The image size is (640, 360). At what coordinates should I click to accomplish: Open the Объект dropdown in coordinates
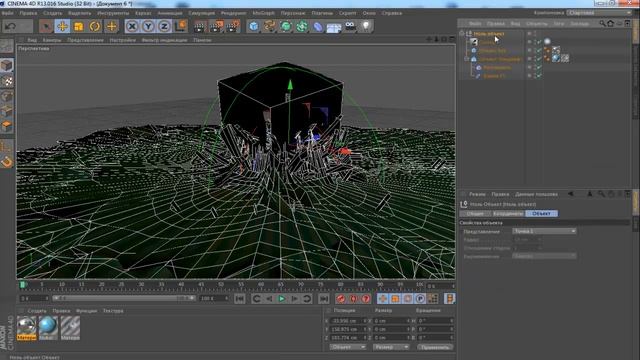tap(348, 347)
